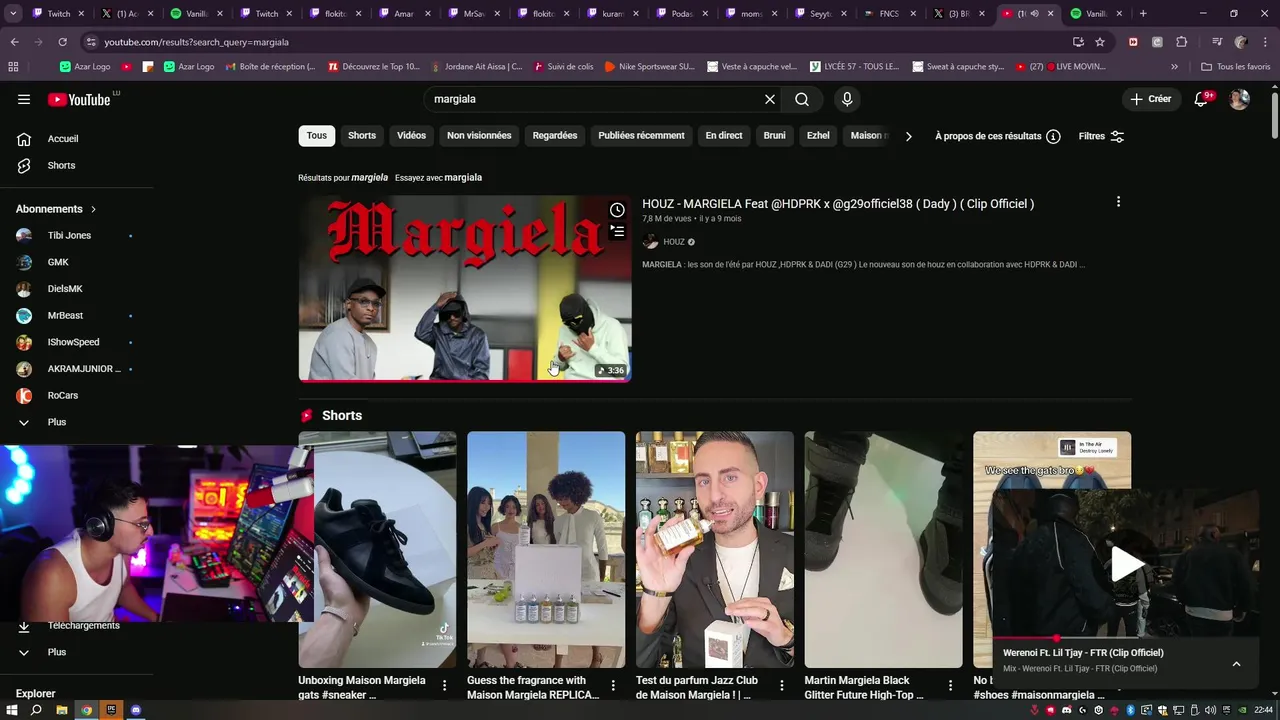Select the Vidéos filter chip
1280x720 pixels.
411,136
